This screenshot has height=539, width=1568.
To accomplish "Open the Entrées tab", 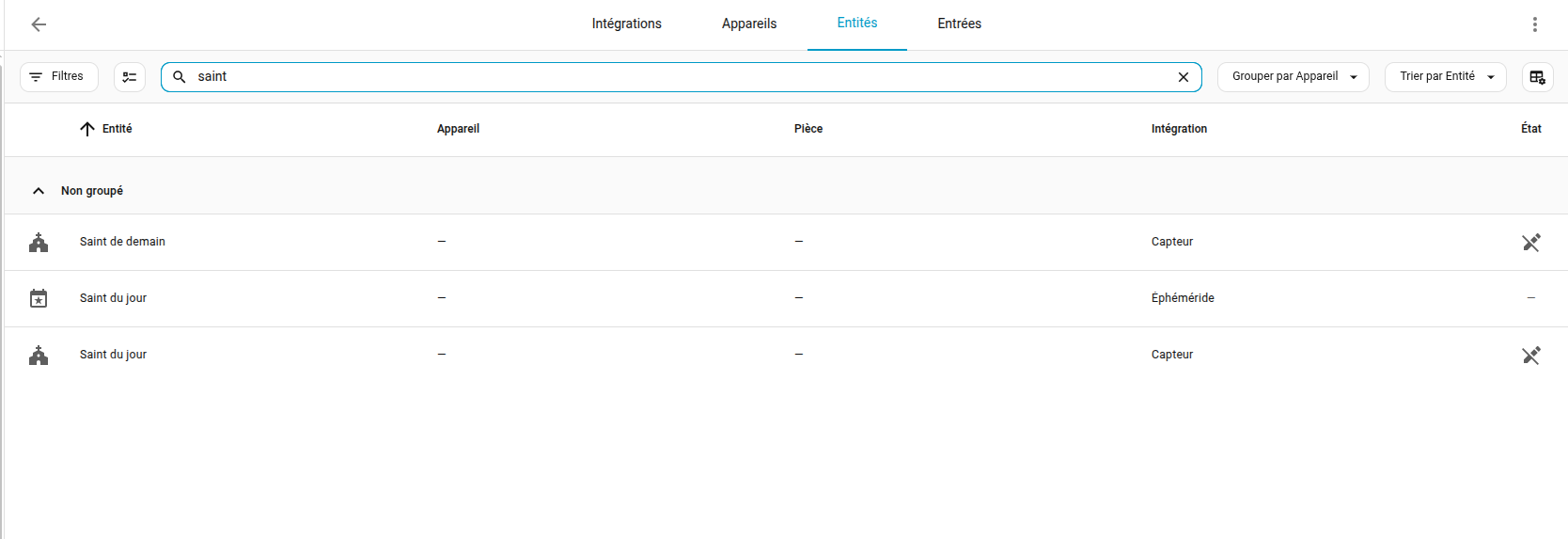I will click(x=959, y=24).
